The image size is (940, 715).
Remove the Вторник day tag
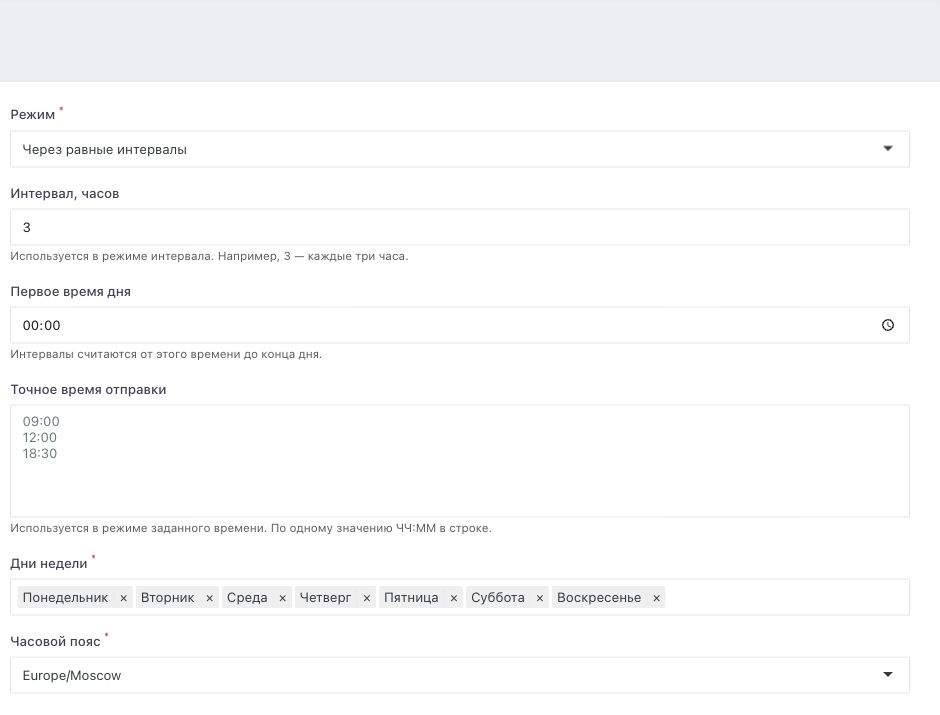tap(209, 598)
